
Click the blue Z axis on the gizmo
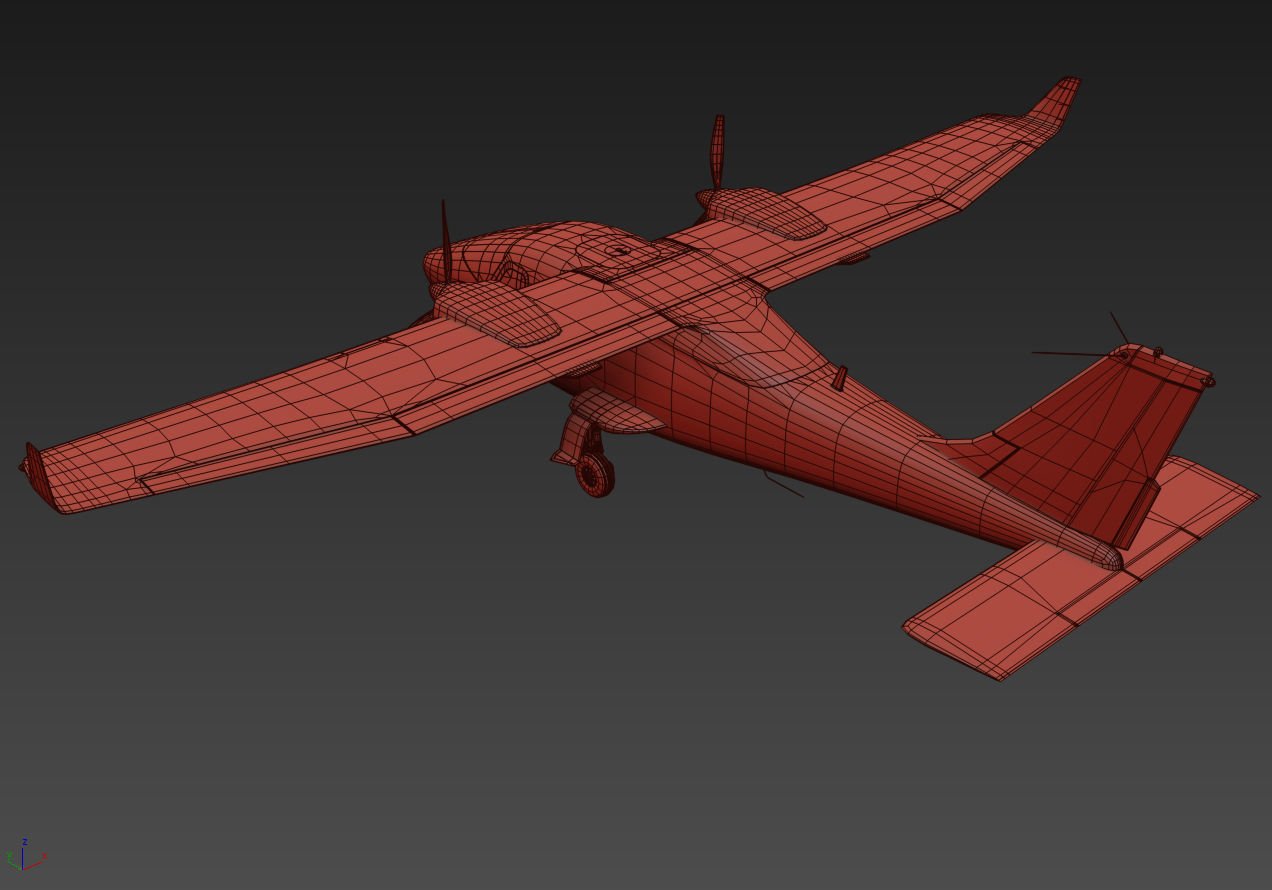pos(23,857)
